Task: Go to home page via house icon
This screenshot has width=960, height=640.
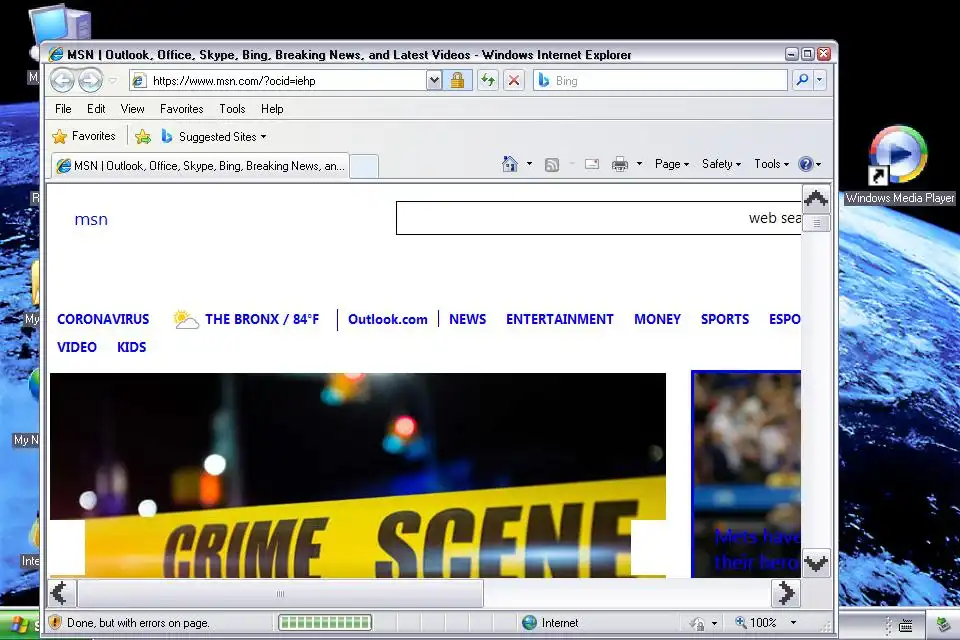Action: [509, 164]
